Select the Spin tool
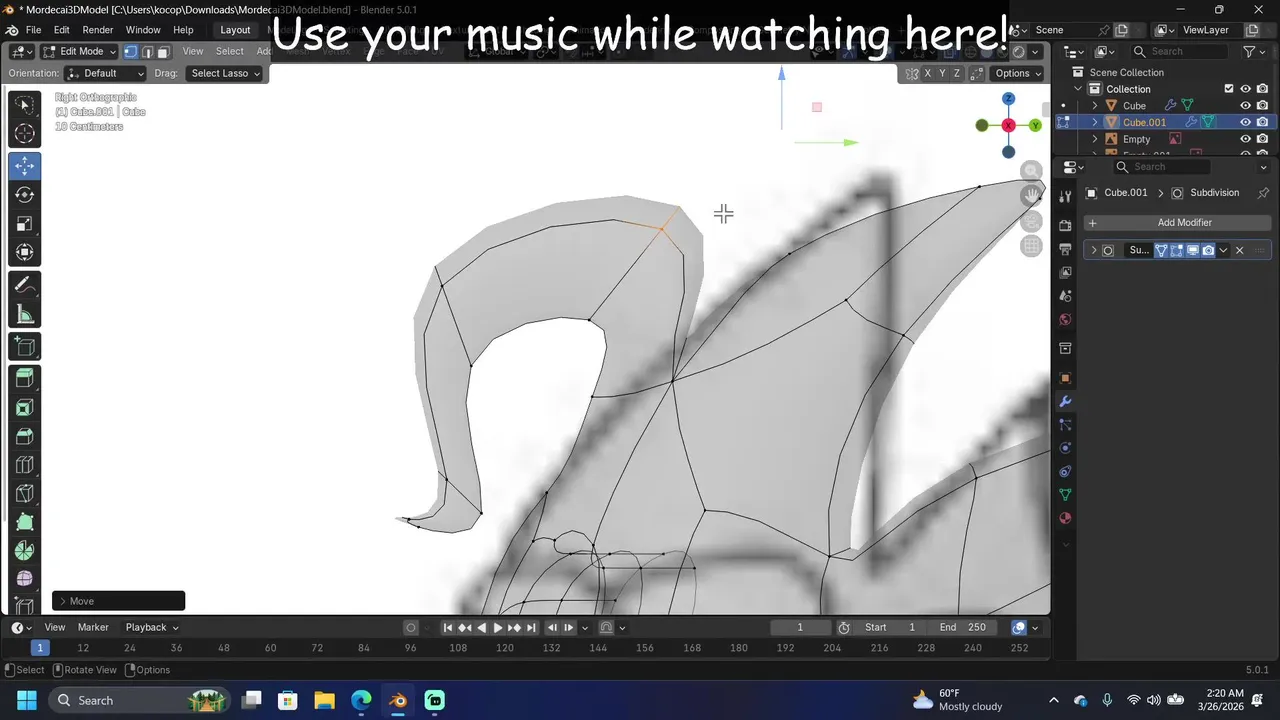This screenshot has width=1280, height=720. (25, 551)
